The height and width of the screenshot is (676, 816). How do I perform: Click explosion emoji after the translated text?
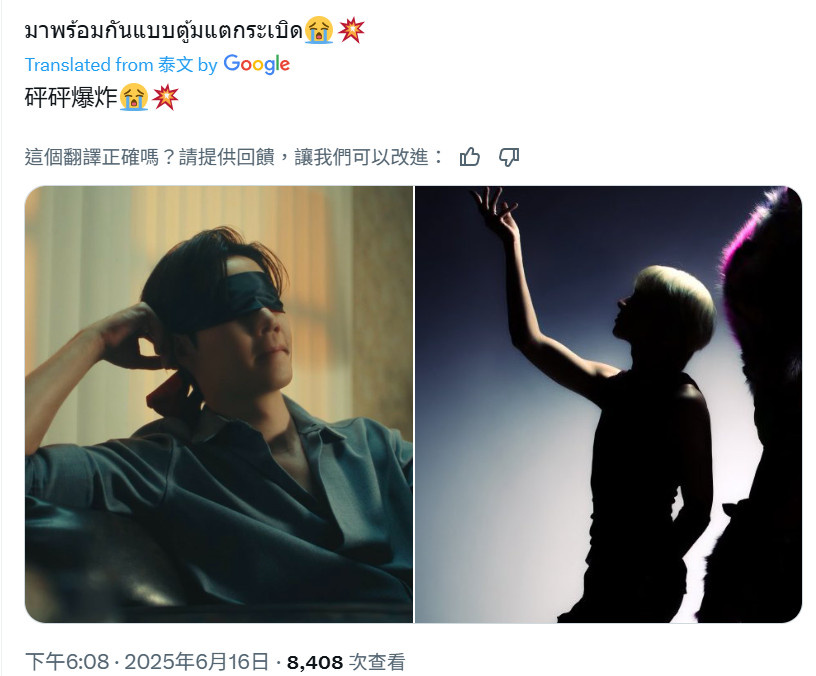pyautogui.click(x=165, y=97)
